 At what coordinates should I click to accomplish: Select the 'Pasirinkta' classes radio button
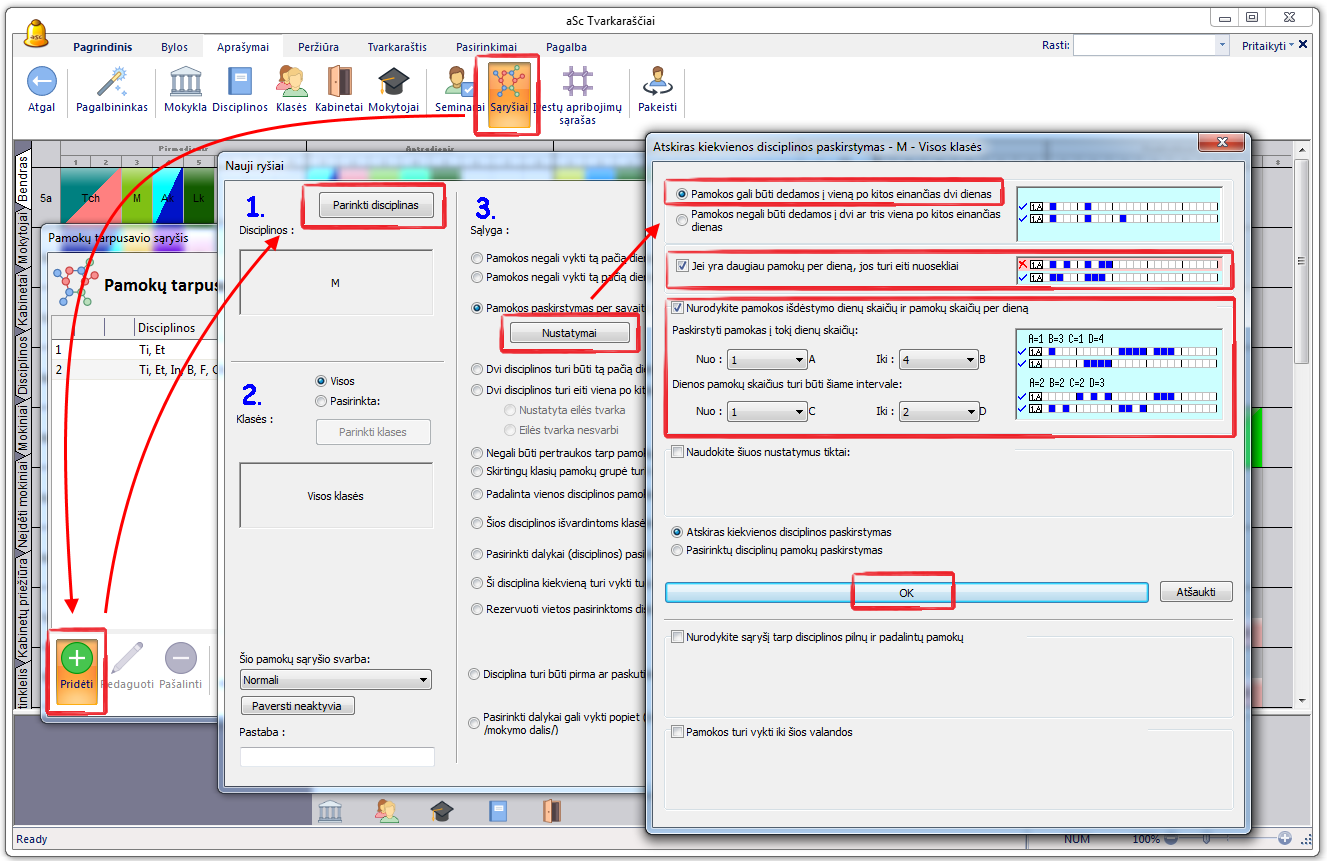321,401
